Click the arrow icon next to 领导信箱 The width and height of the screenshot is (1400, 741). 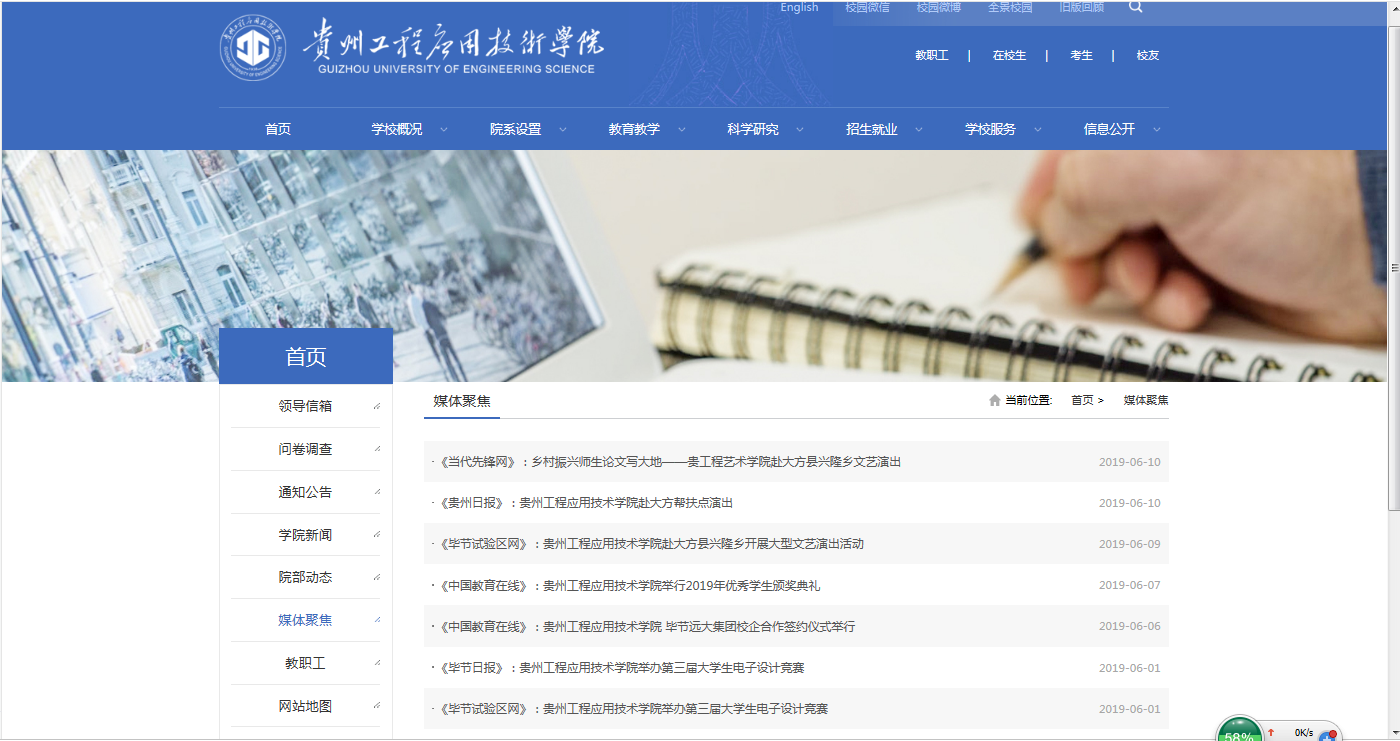tap(377, 406)
